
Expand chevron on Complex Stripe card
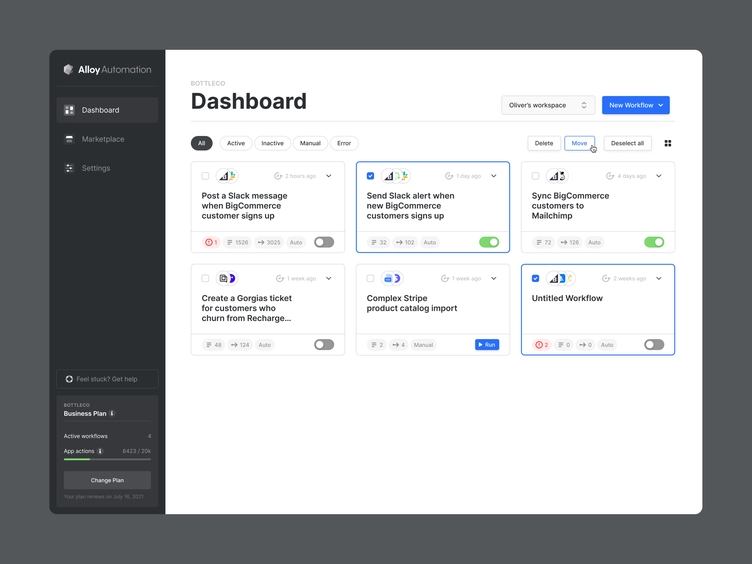tap(494, 278)
